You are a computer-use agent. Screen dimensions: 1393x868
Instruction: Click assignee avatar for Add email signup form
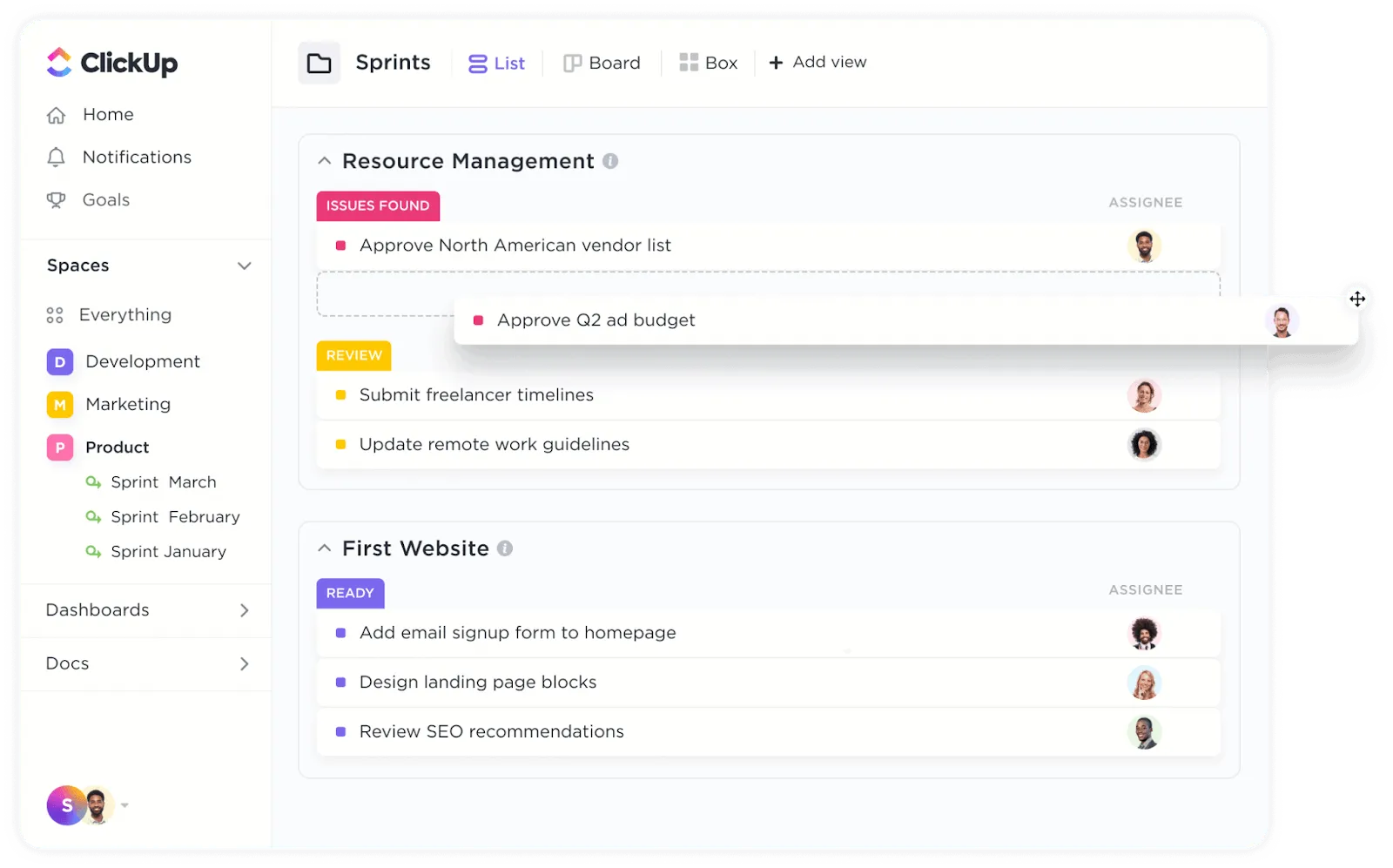[x=1144, y=633]
